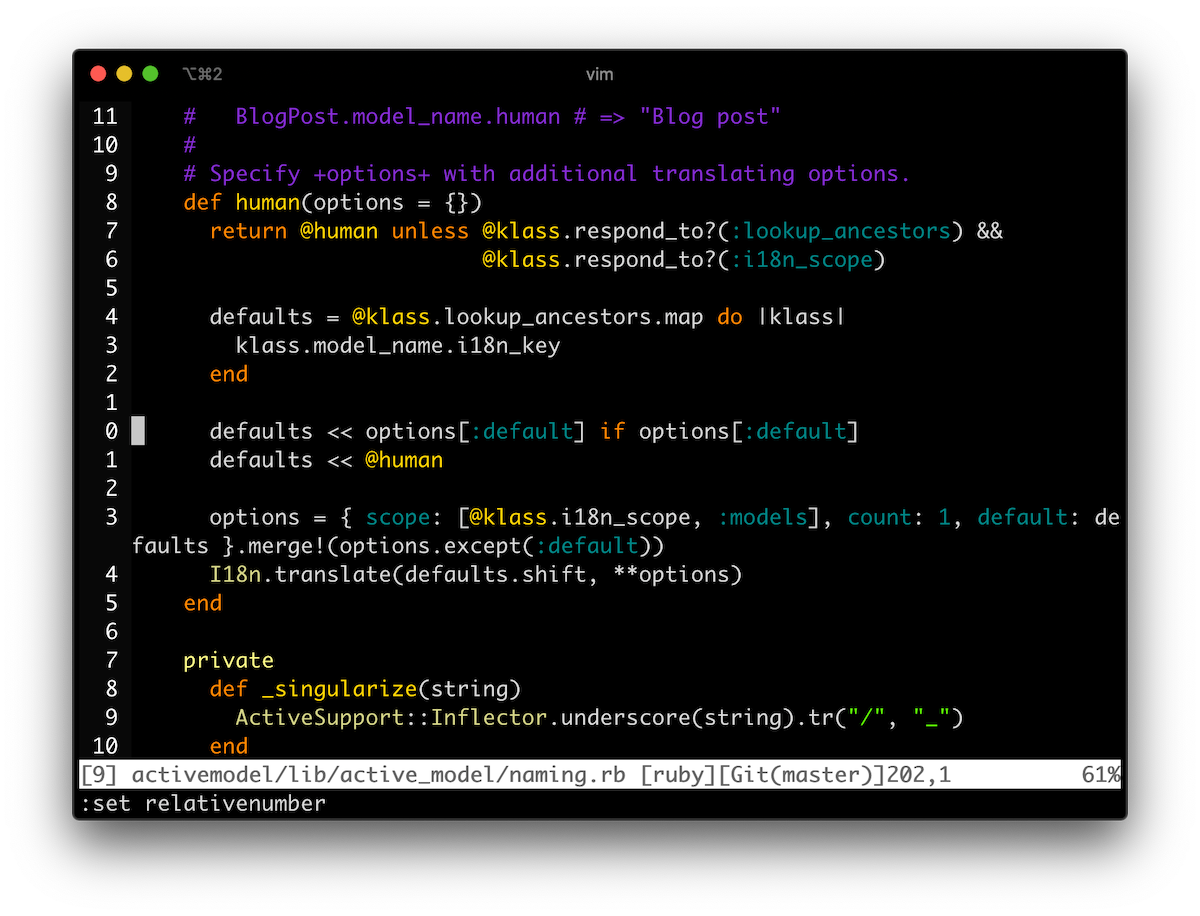Click the green zoom window button

(150, 74)
